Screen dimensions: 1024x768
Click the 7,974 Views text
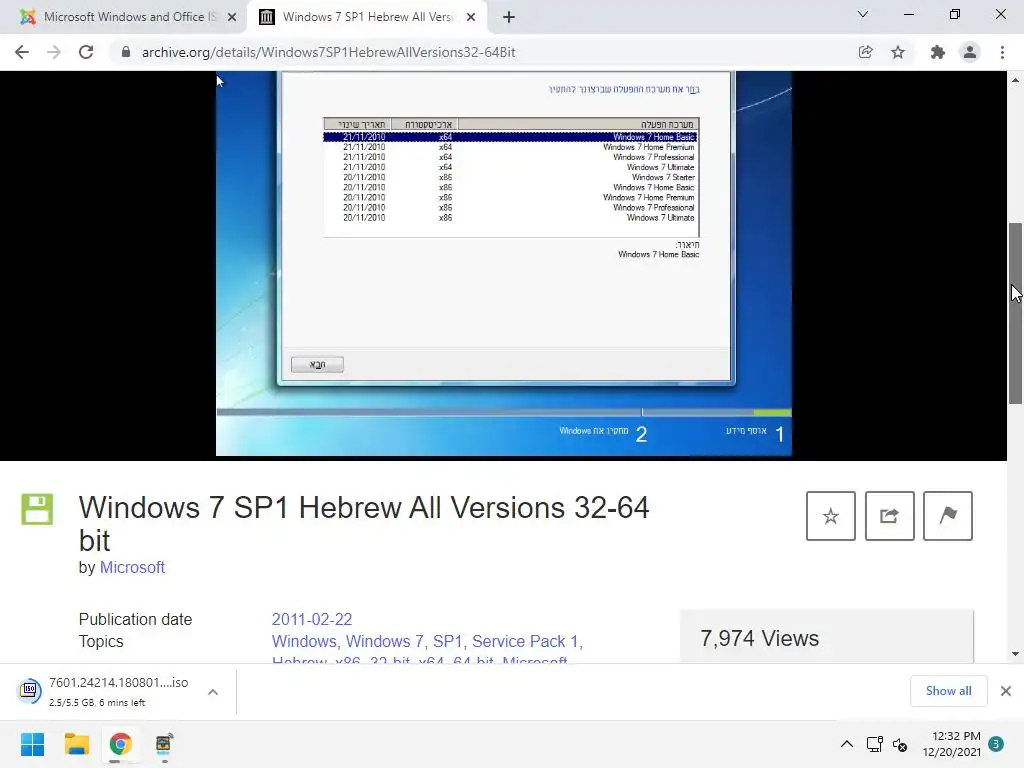click(x=760, y=638)
